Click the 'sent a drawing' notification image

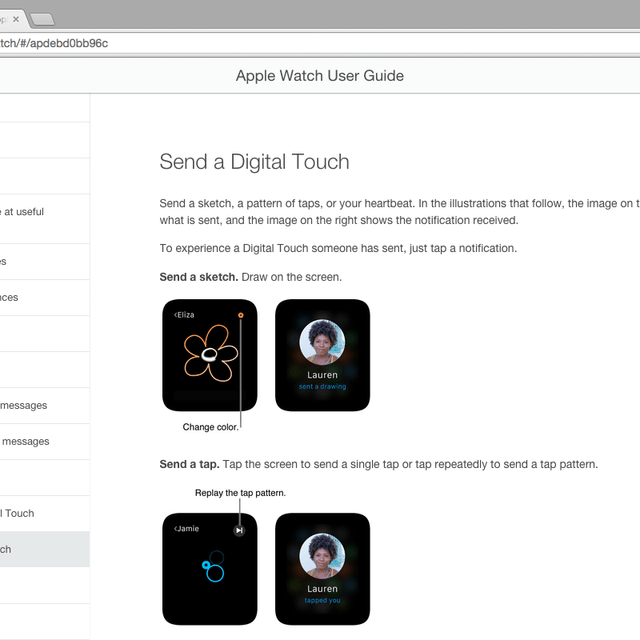322,355
